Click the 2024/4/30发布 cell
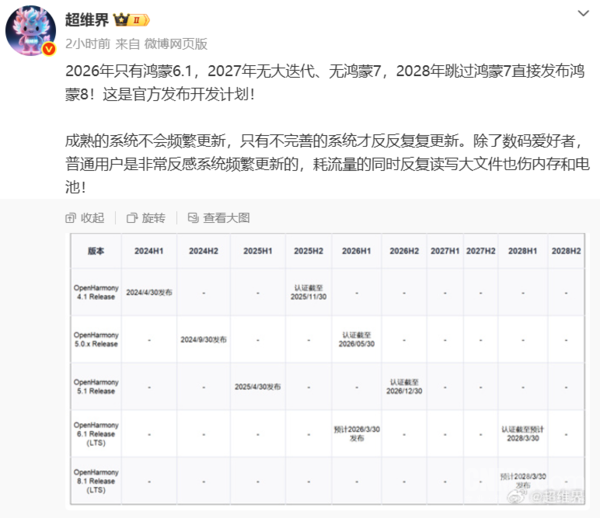This screenshot has height=518, width=600. tap(149, 292)
